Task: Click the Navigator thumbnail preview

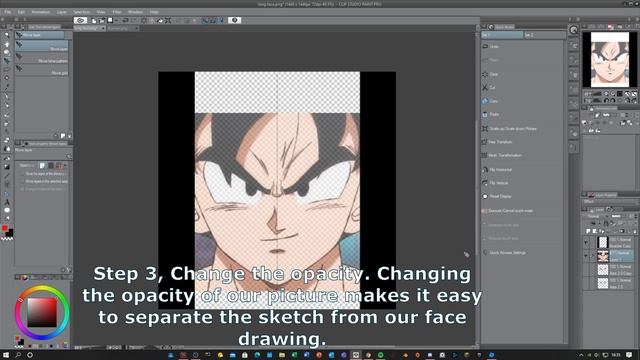Action: [609, 60]
